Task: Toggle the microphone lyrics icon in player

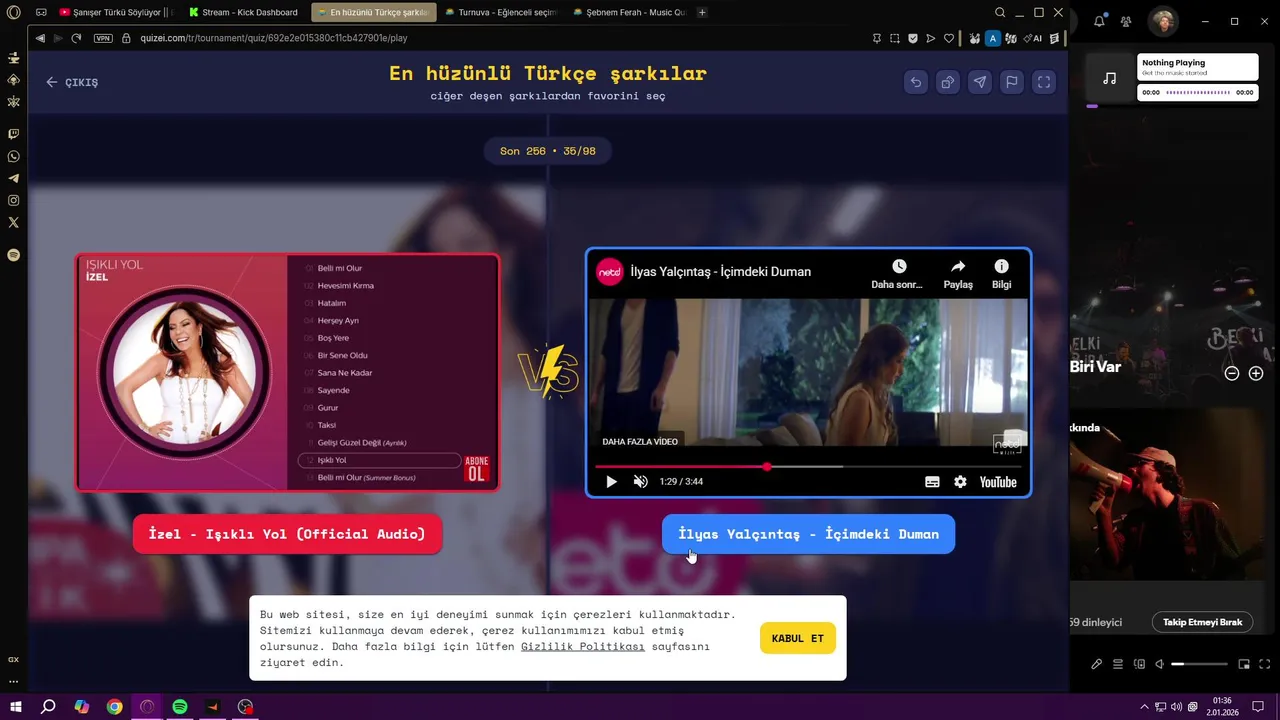Action: 1096,664
